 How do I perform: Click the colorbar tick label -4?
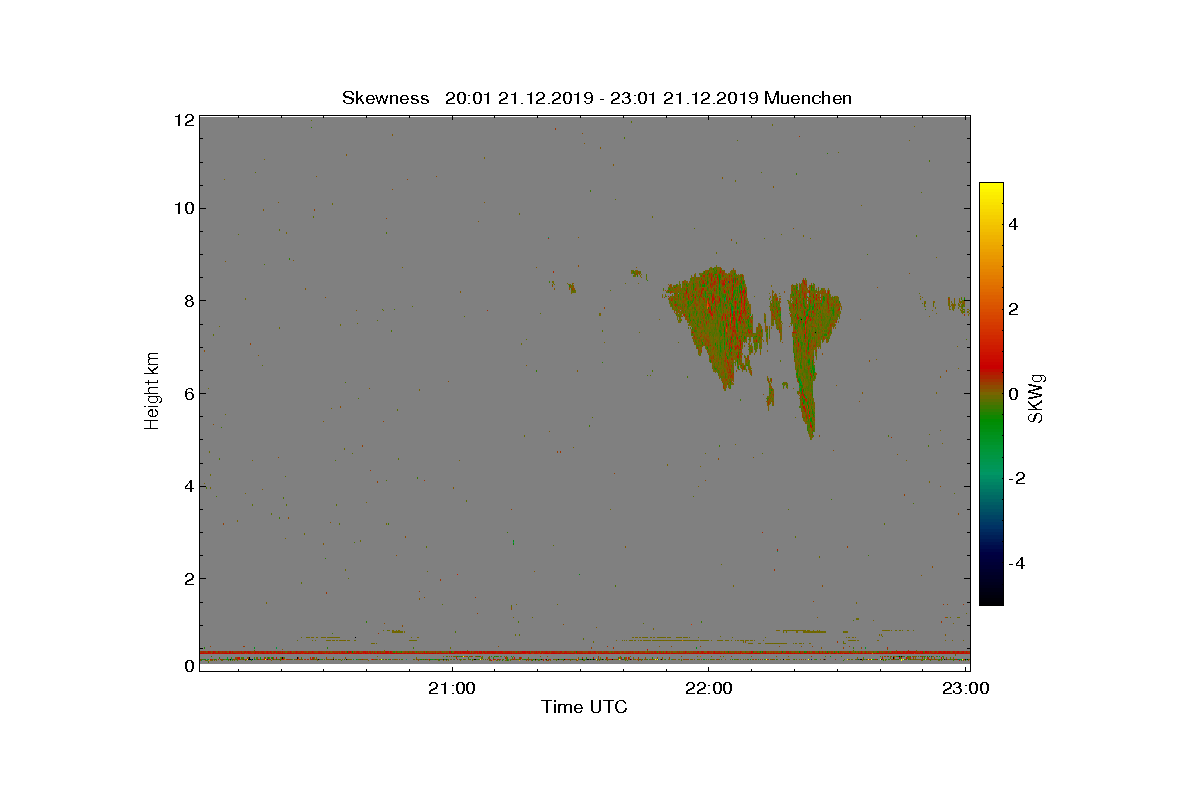click(x=1016, y=563)
